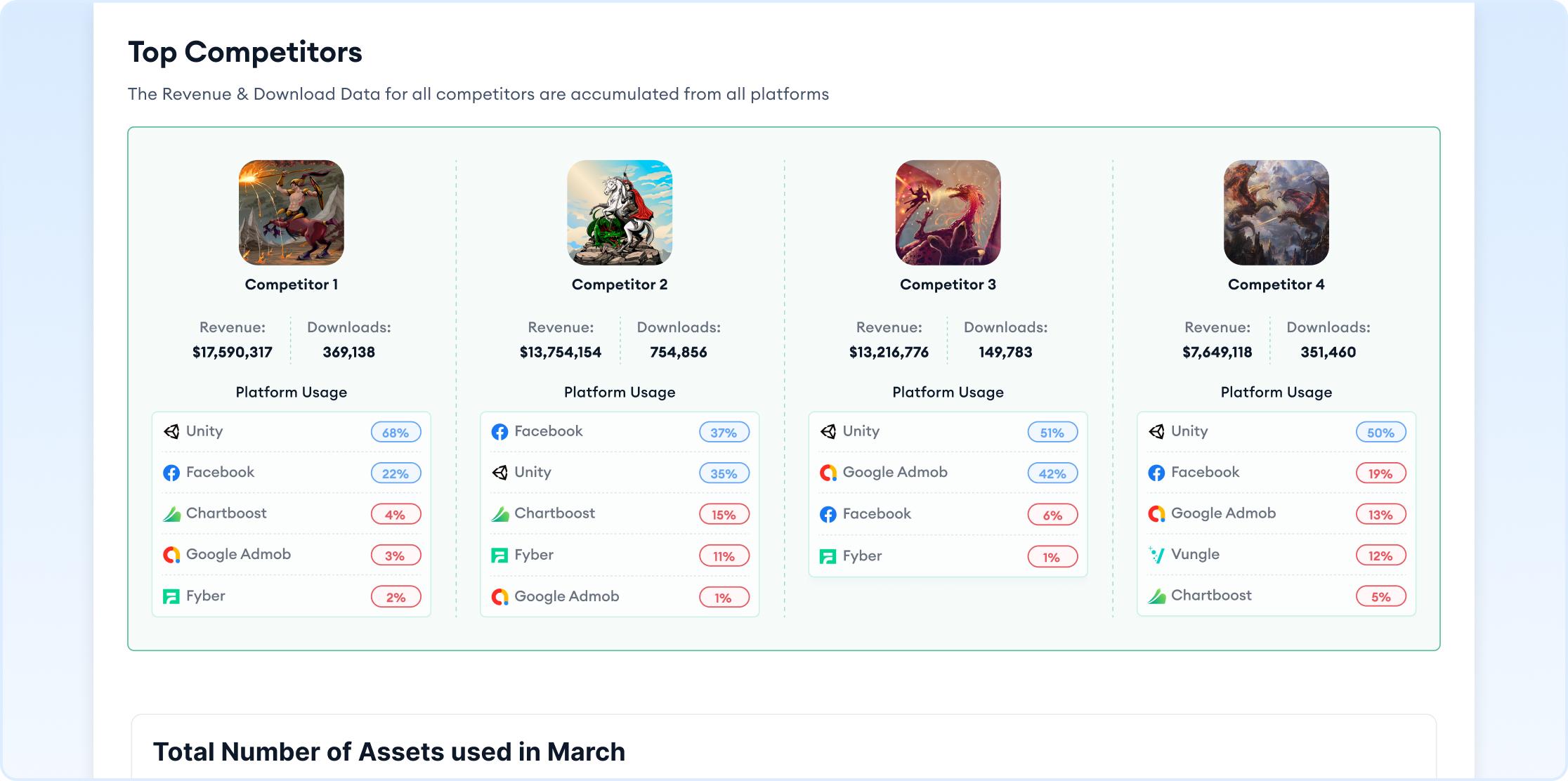The image size is (1568, 781).
Task: Toggle the 42% Google Admob badge for Competitor 3
Action: tap(1052, 473)
